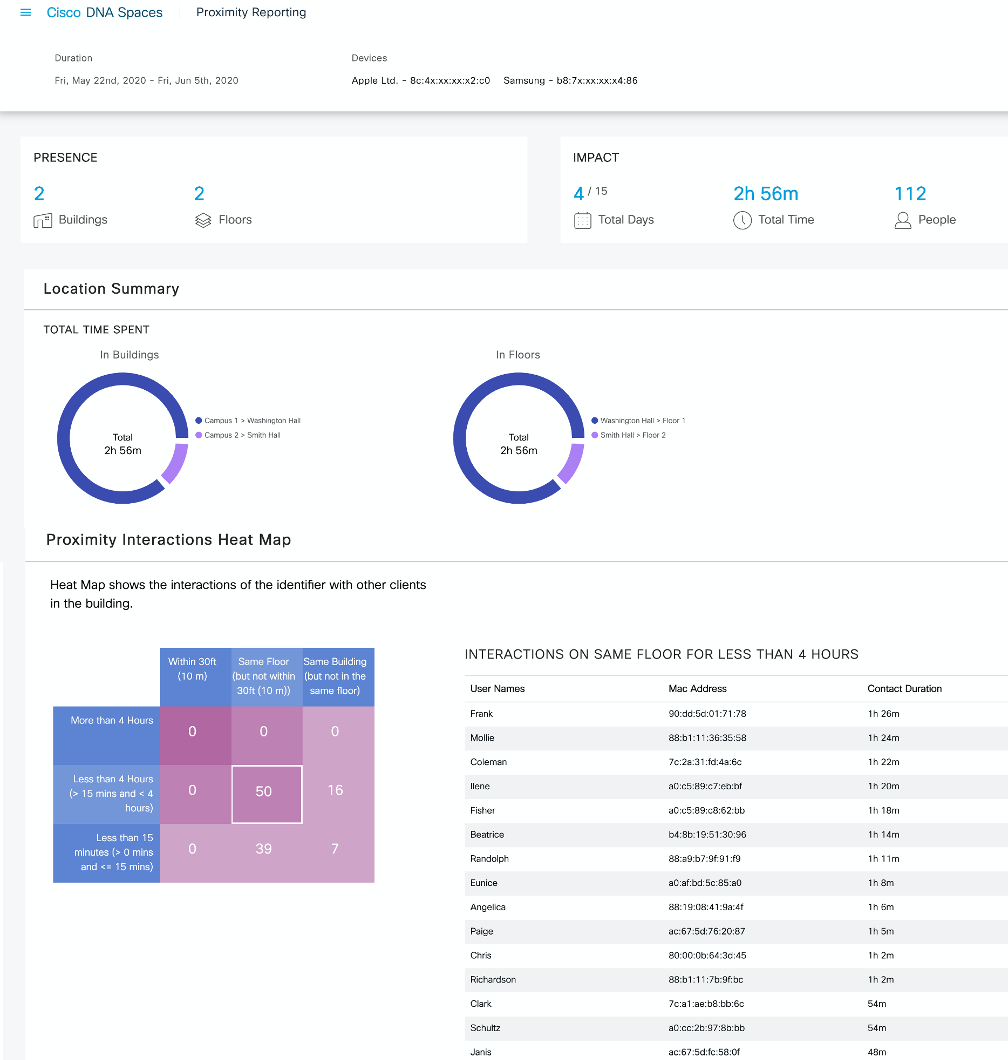Select heat map cell with value 50
Viewport: 1008px width, 1060px height.
point(264,791)
